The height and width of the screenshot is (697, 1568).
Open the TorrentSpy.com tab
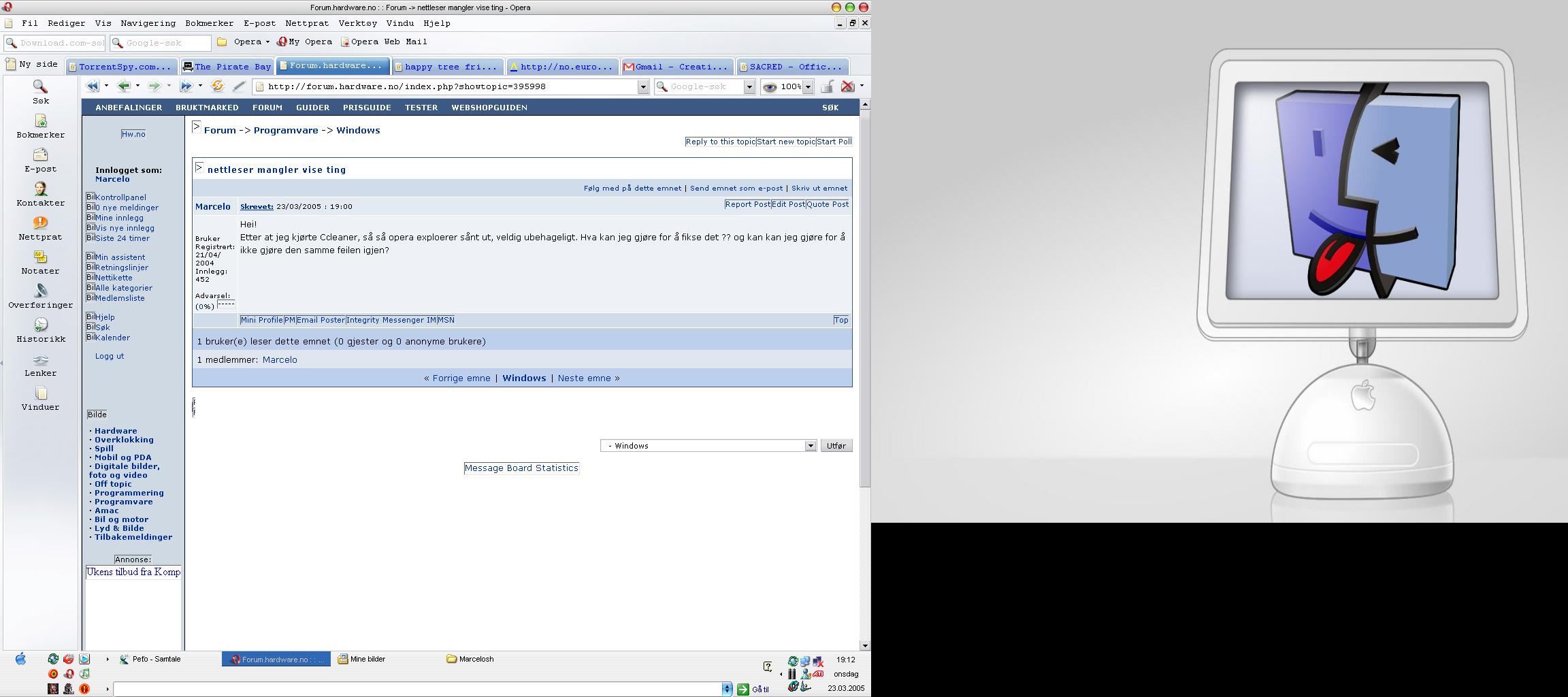pos(121,66)
